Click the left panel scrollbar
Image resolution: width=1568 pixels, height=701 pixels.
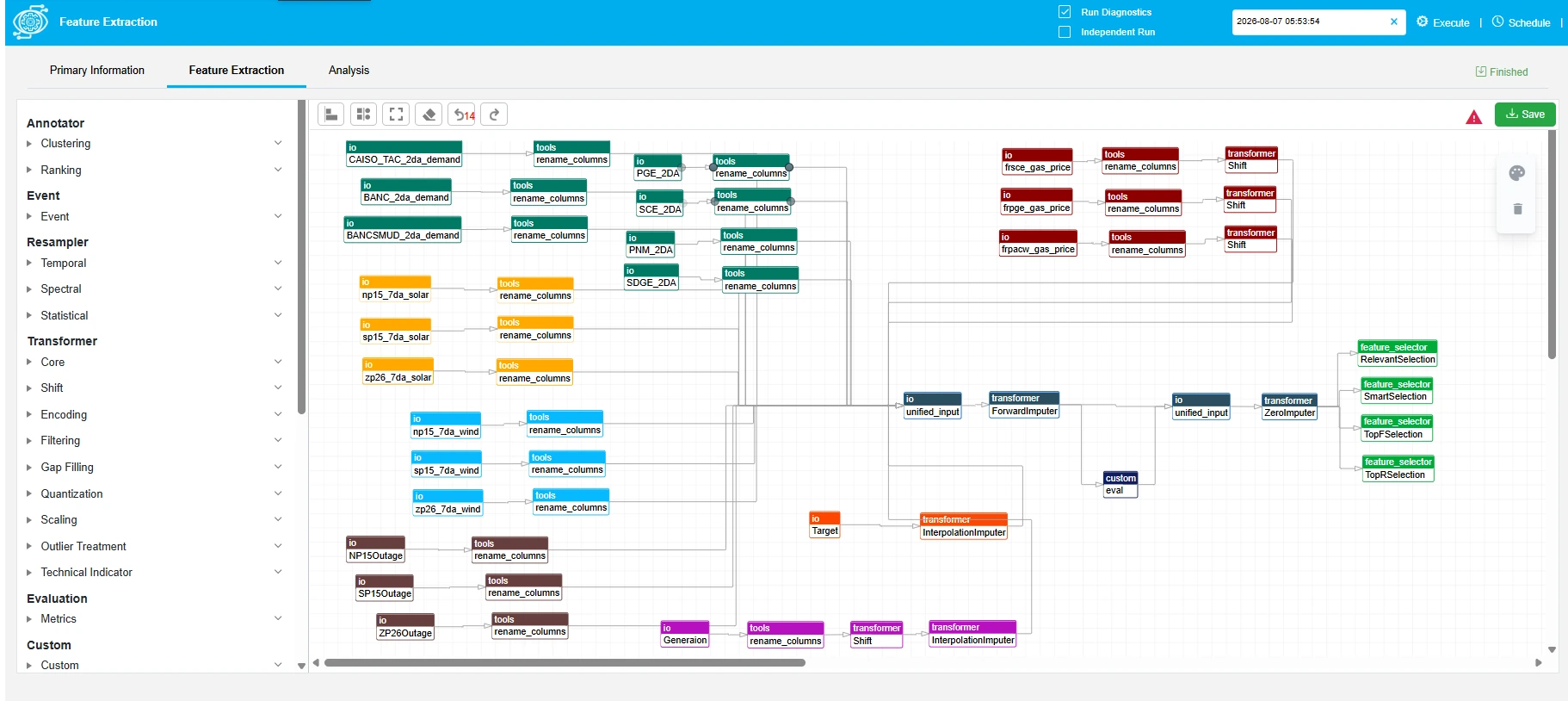coord(301,257)
